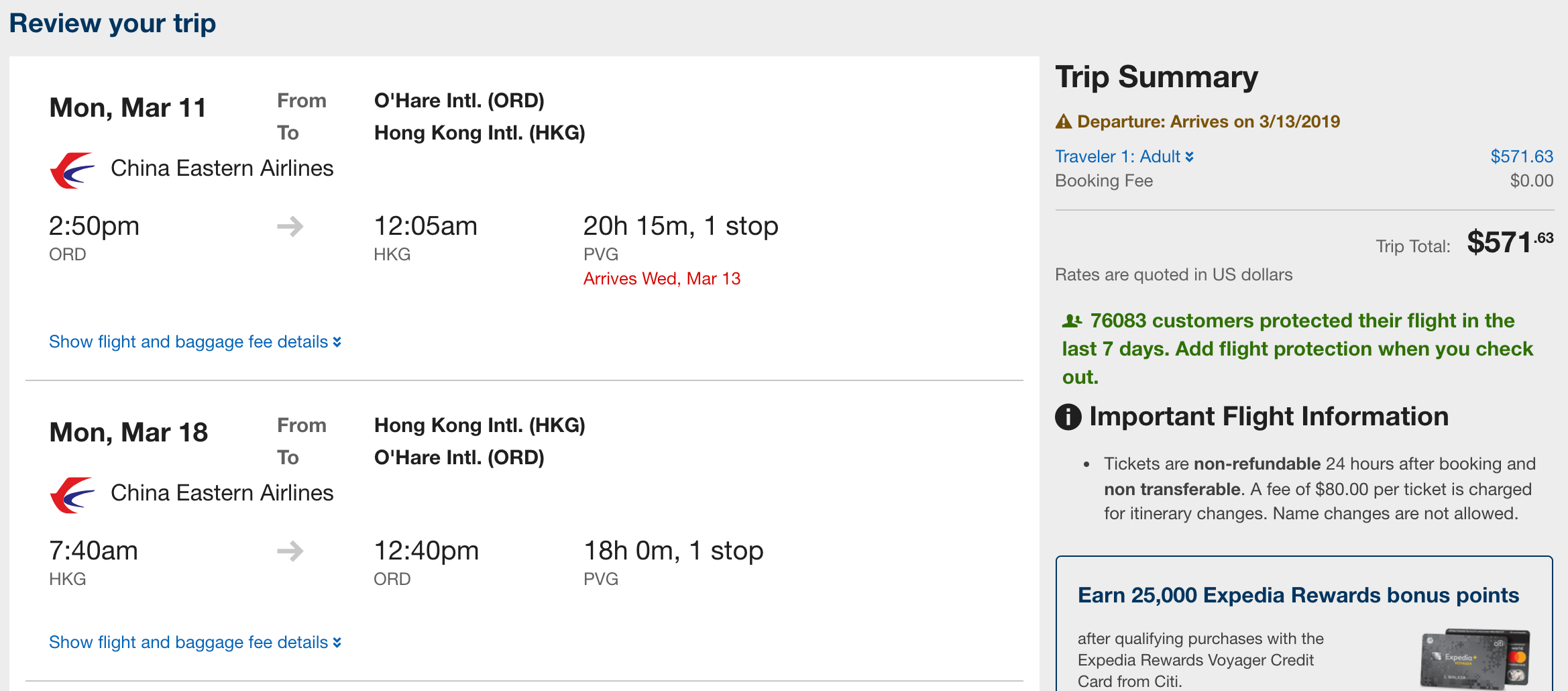1568x691 pixels.
Task: Open Earn 25,000 Expedia Rewards bonus points offer
Action: [1298, 596]
